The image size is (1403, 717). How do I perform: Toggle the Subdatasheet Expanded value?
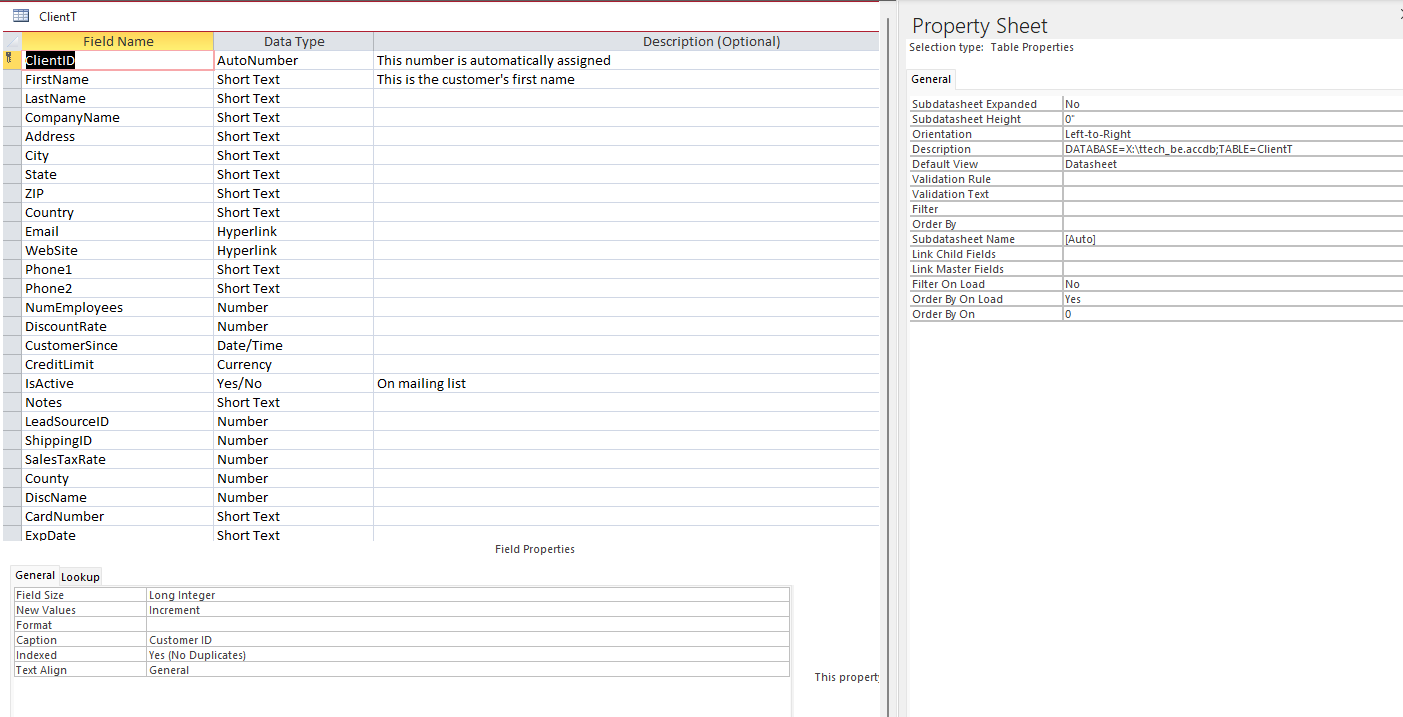1230,104
